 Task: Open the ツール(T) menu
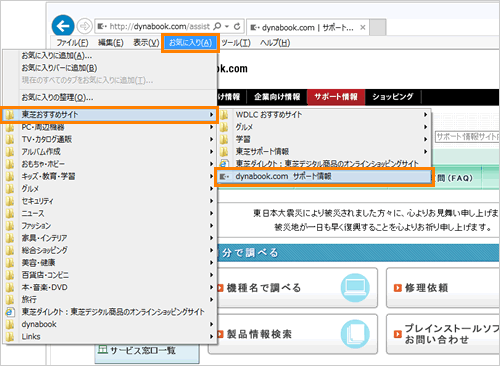(236, 43)
